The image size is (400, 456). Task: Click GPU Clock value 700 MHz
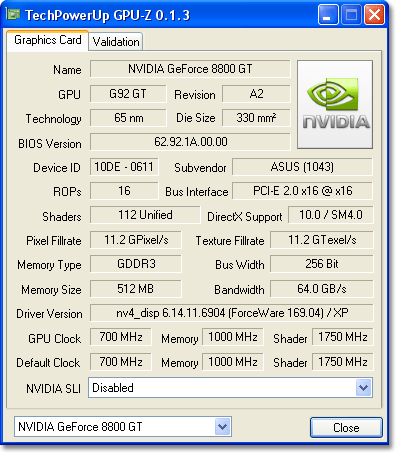pos(121,337)
